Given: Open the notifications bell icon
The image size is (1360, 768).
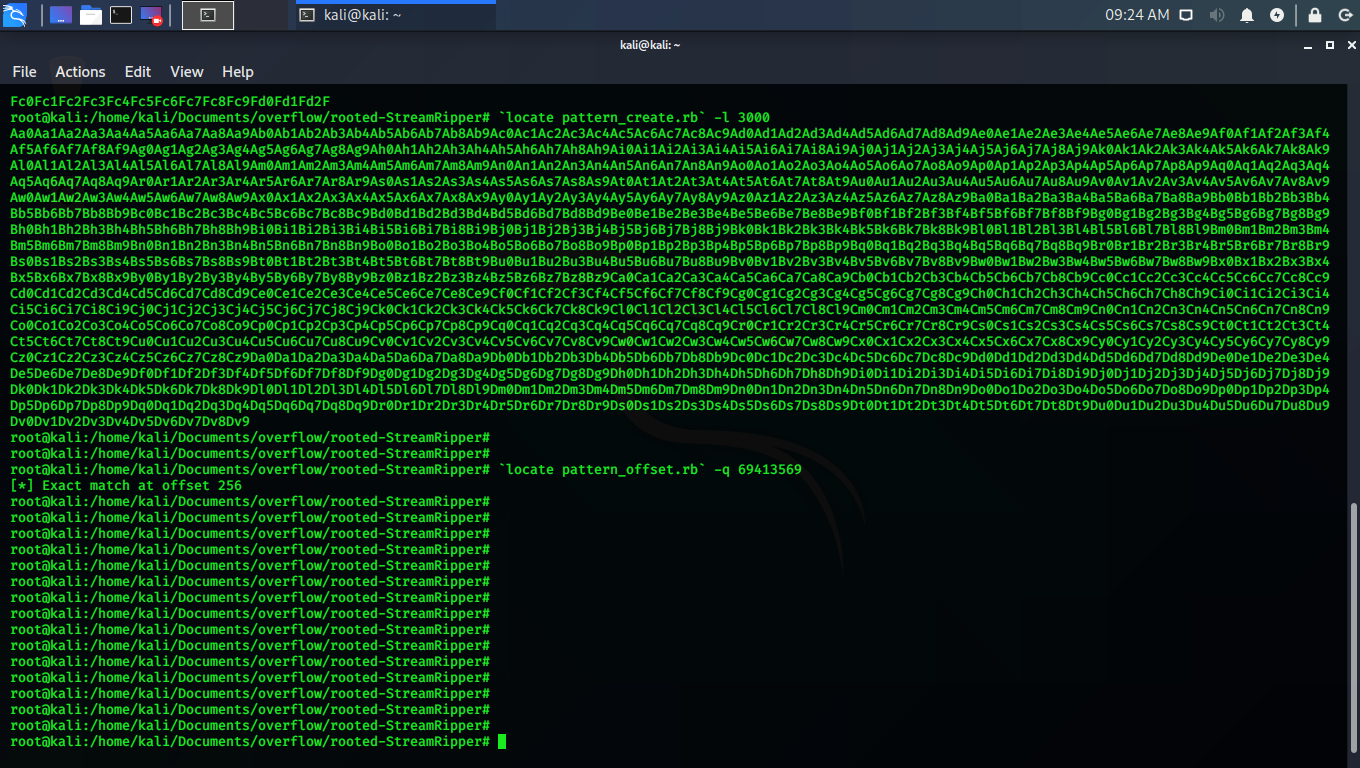Looking at the screenshot, I should pyautogui.click(x=1247, y=15).
